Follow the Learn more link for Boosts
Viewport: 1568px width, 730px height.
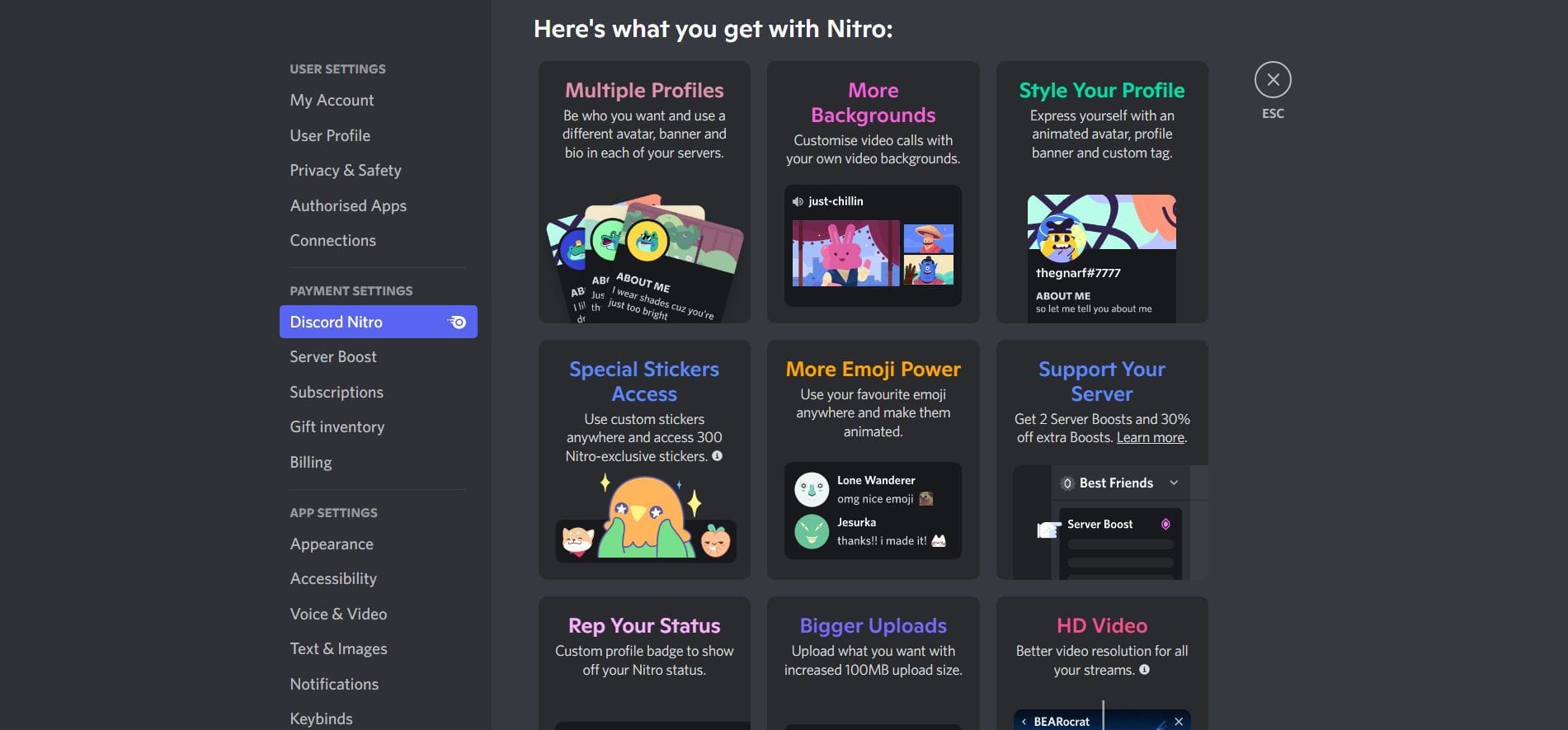pyautogui.click(x=1150, y=438)
